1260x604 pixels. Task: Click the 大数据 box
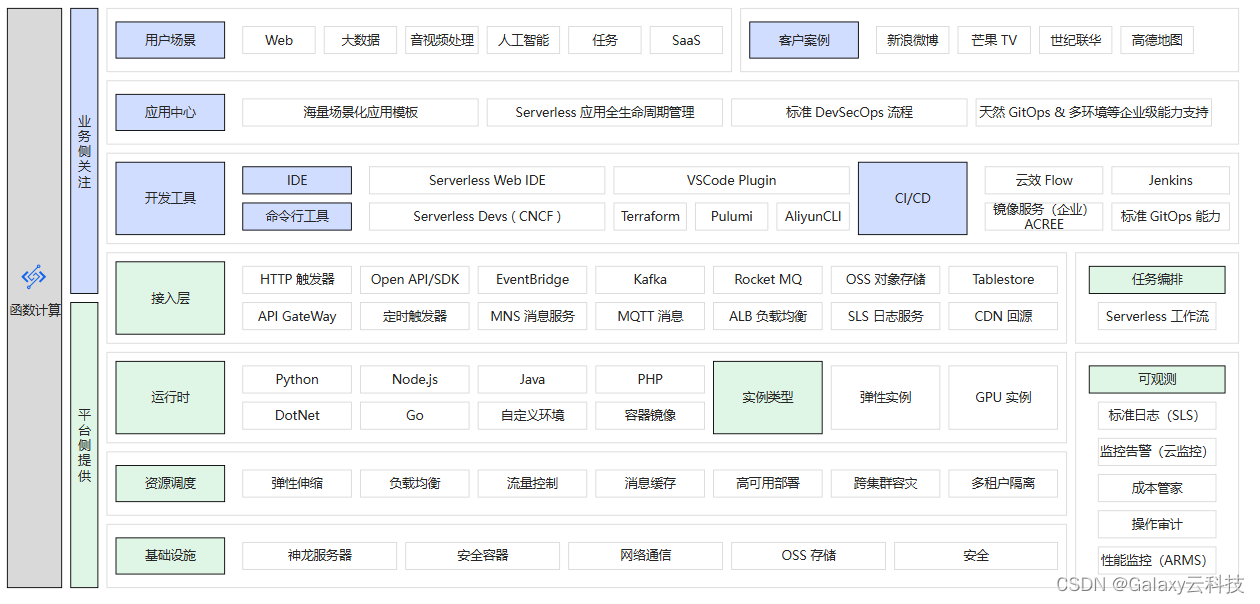pyautogui.click(x=360, y=40)
